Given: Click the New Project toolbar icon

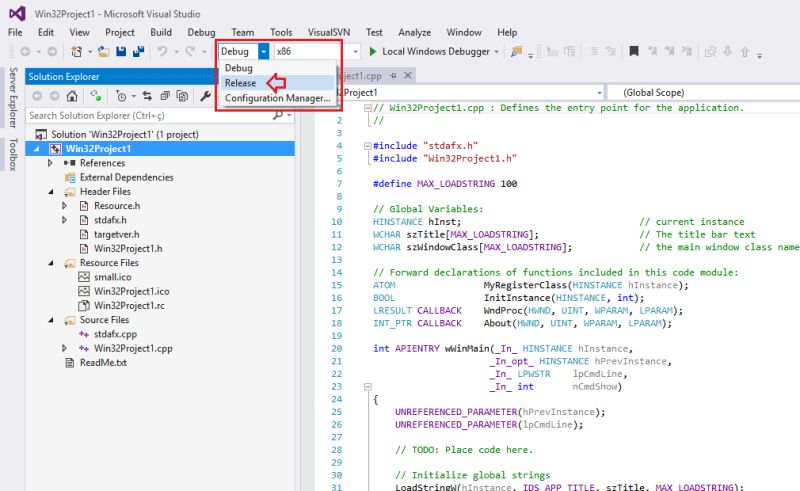Looking at the screenshot, I should 77,52.
